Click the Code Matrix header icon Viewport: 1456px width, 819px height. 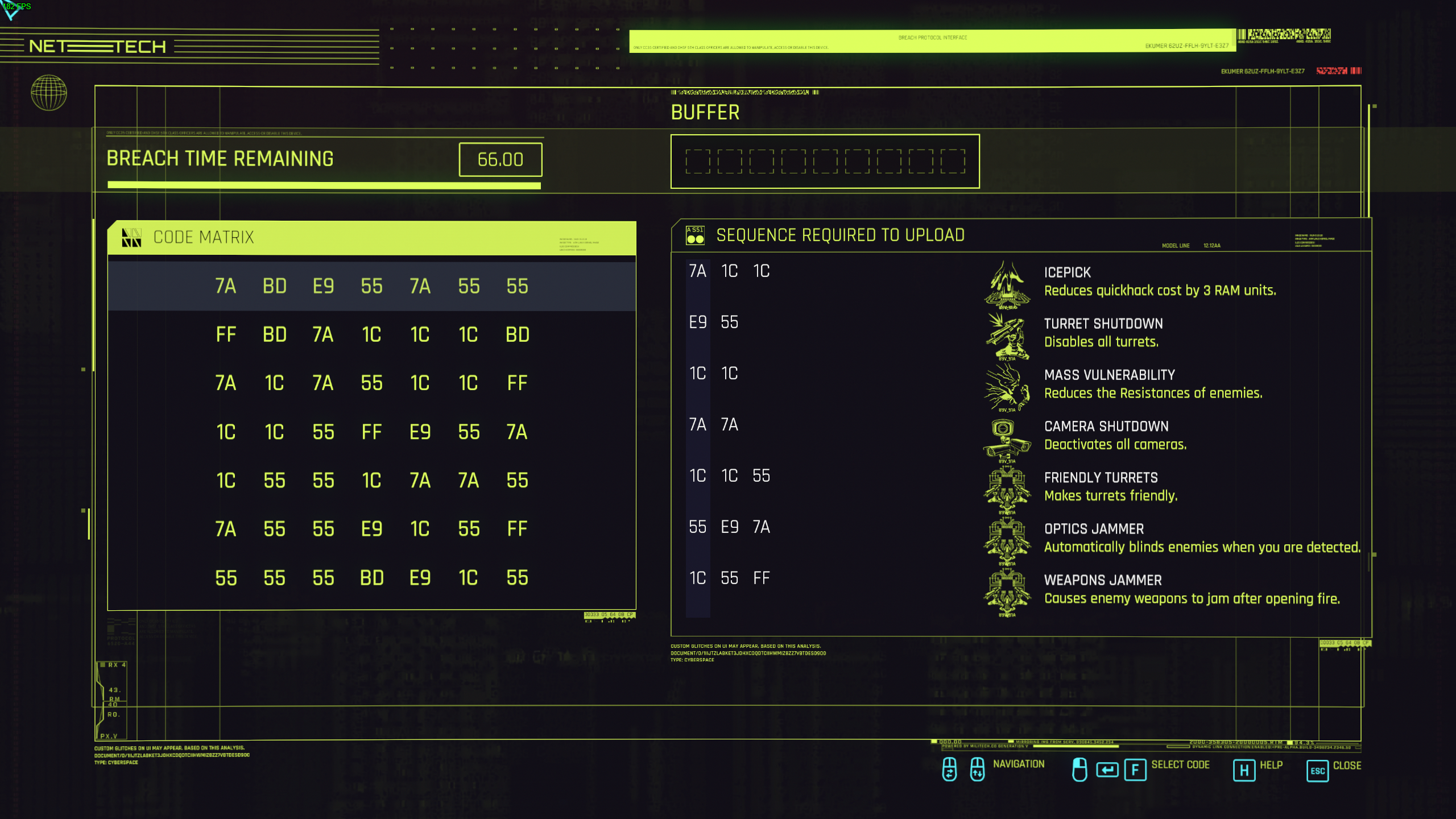pyautogui.click(x=131, y=237)
